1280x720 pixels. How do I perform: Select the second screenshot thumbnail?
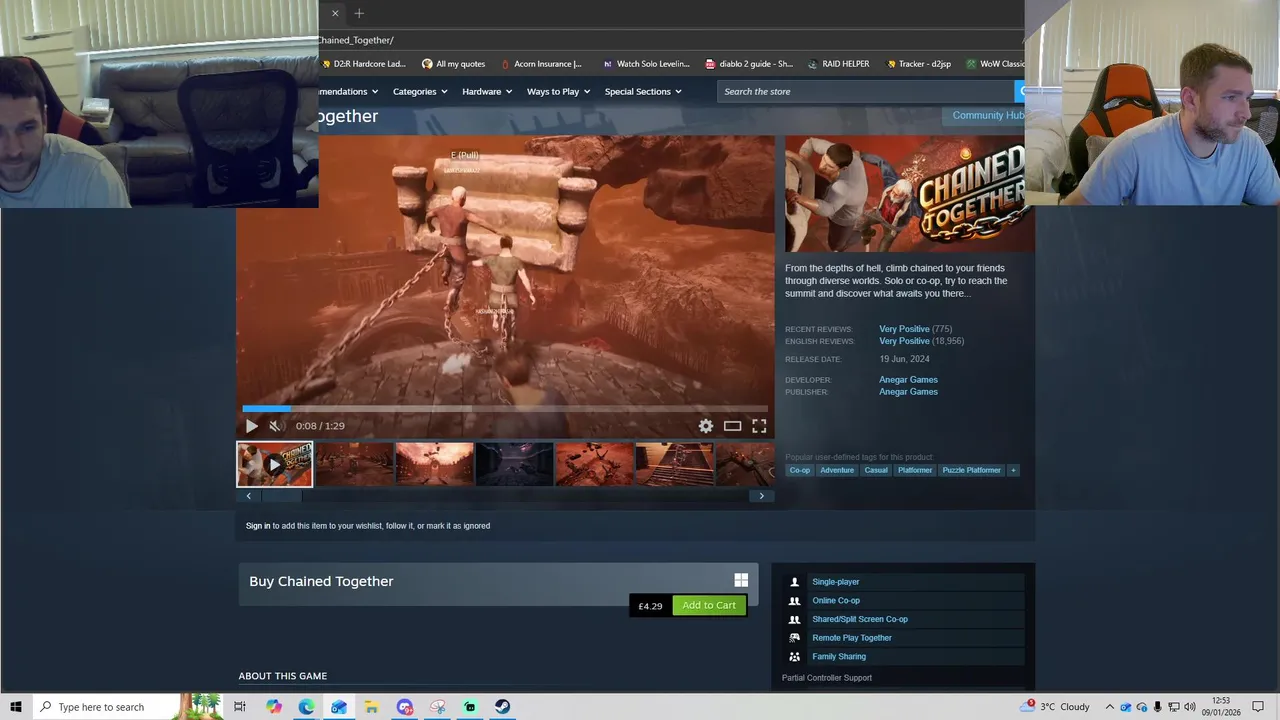point(355,464)
